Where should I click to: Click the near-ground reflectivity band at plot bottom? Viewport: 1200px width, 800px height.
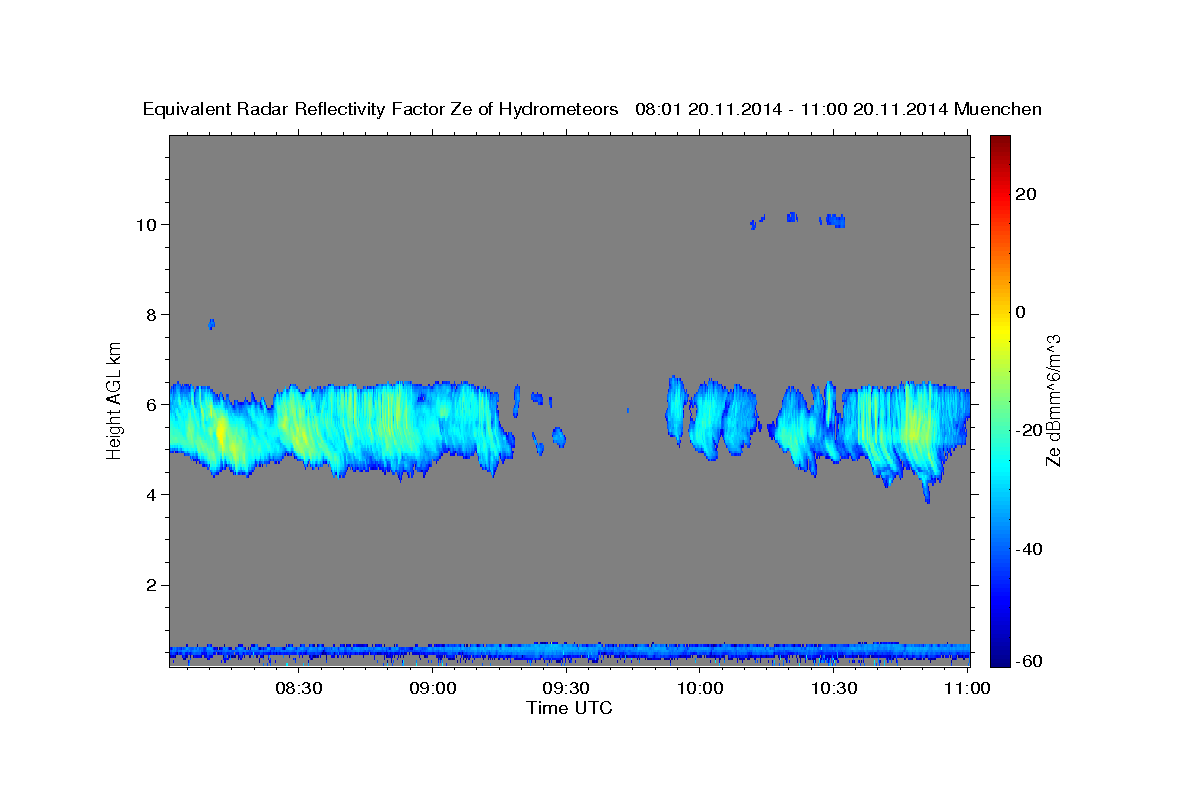[x=570, y=653]
